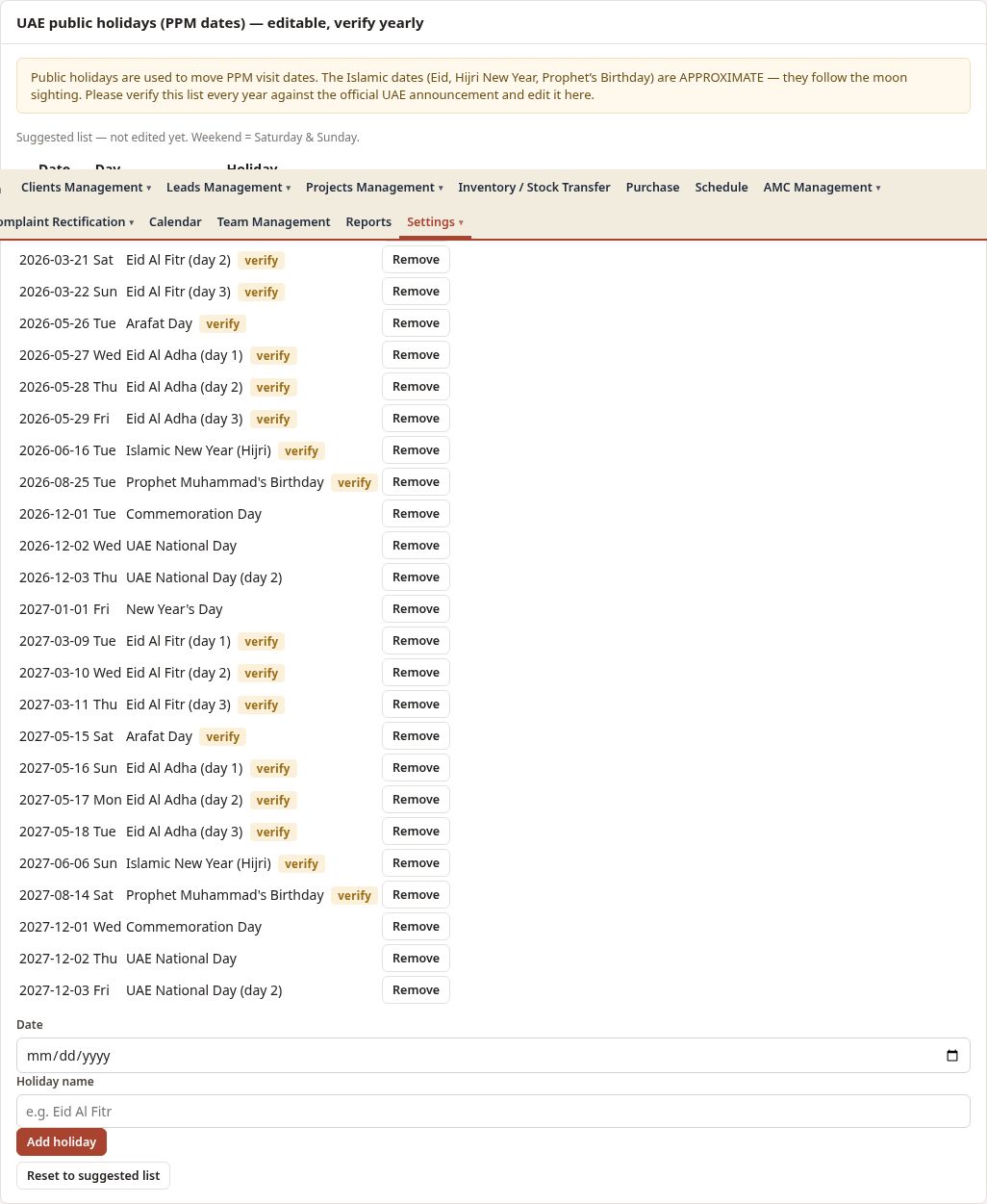Click verify badge on 2027-06-06 Islamic New Year
This screenshot has height=1204, width=987.
point(301,864)
